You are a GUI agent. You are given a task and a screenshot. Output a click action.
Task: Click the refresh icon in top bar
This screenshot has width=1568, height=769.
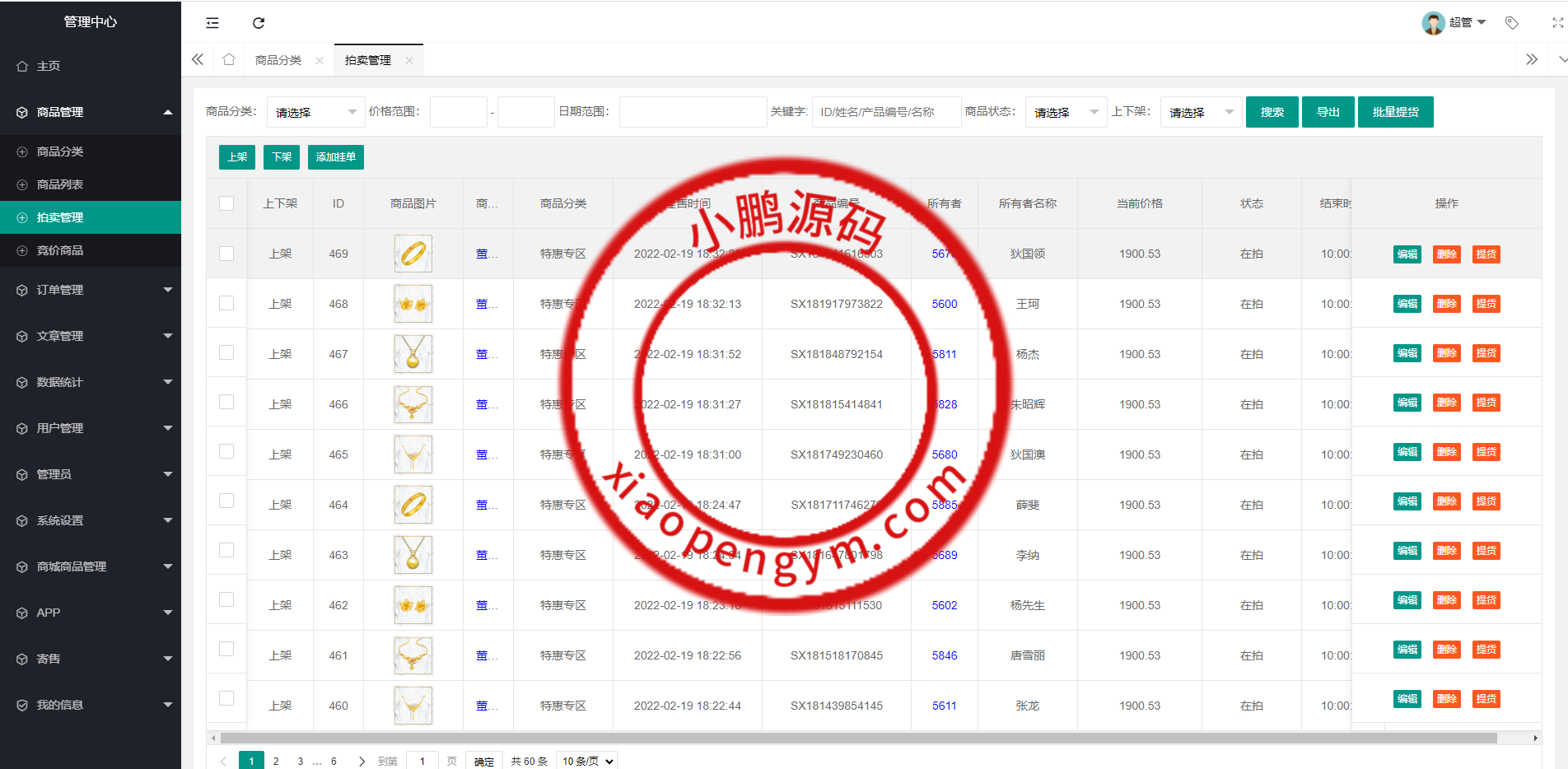[259, 23]
